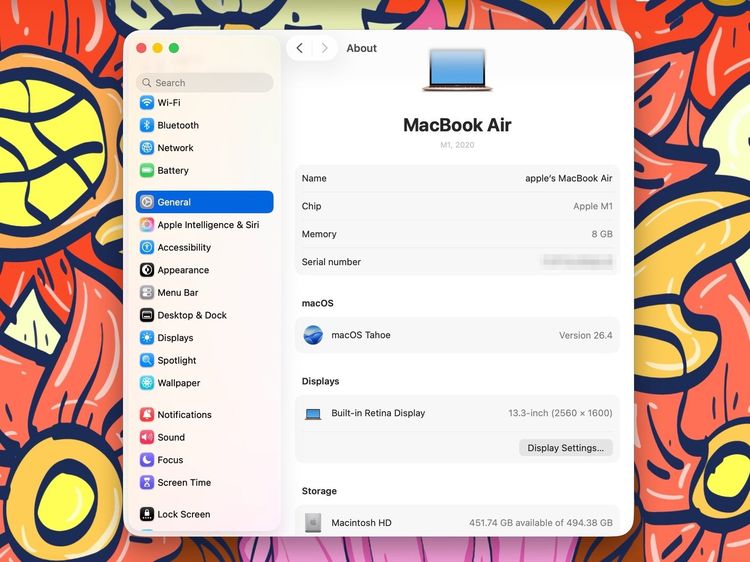The height and width of the screenshot is (562, 750).
Task: Open Displays label in sidebar
Action: 176,338
